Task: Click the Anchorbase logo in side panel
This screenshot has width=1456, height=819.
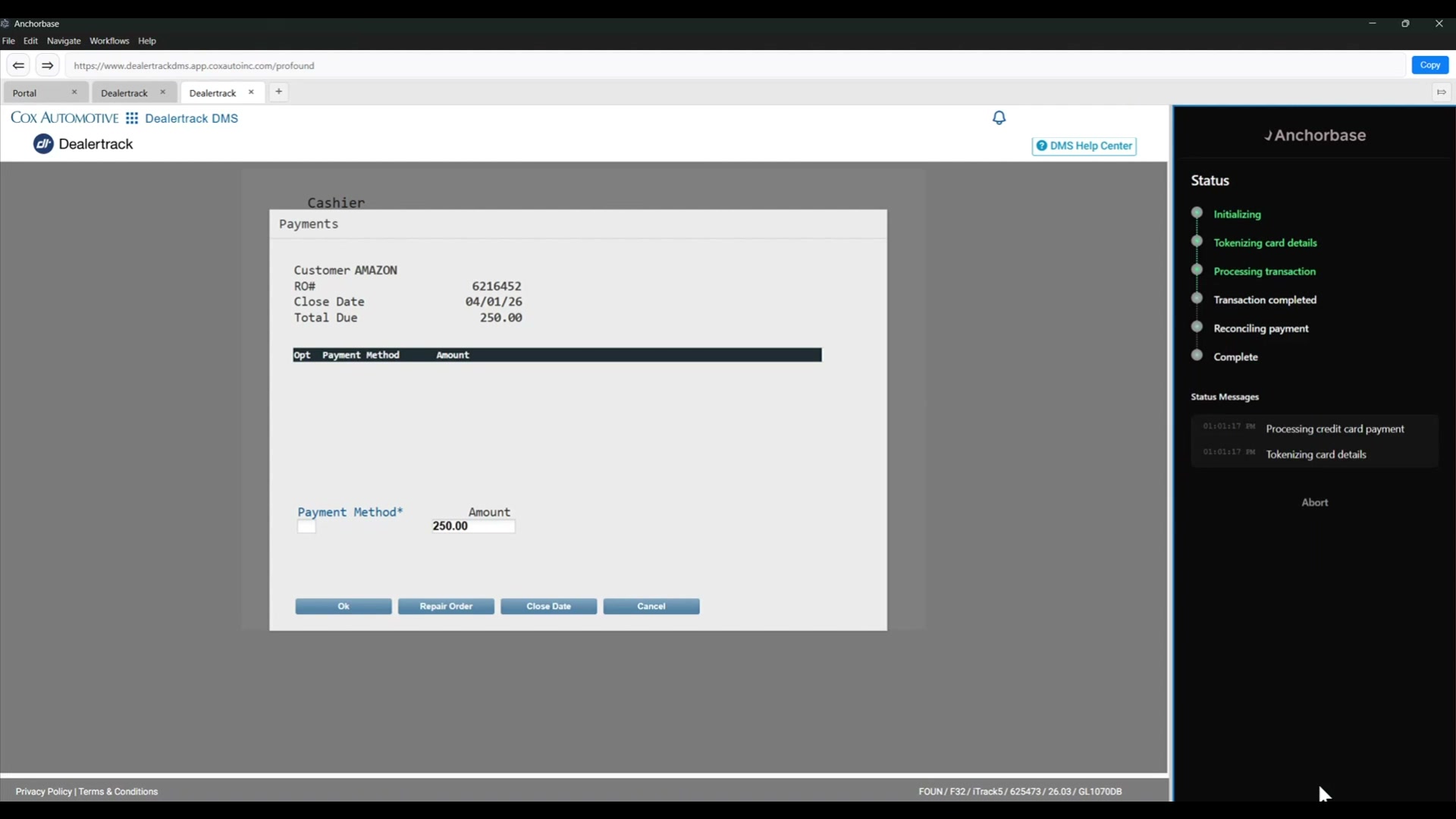Action: tap(1315, 135)
